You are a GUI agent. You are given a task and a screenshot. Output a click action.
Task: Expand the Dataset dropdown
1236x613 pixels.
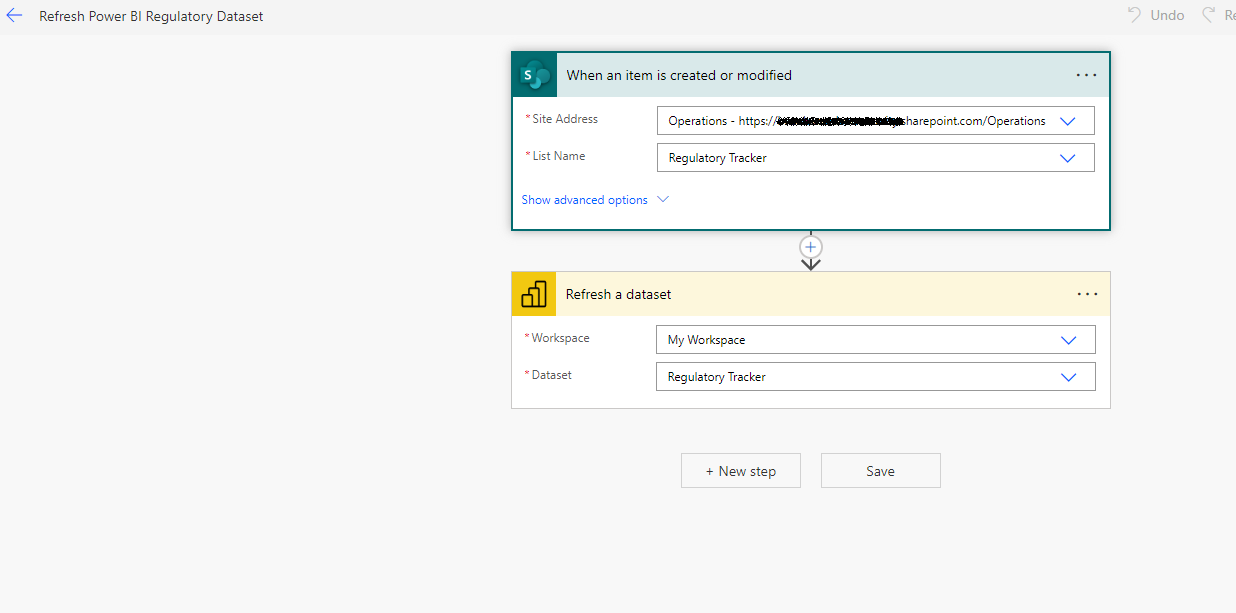click(1068, 377)
